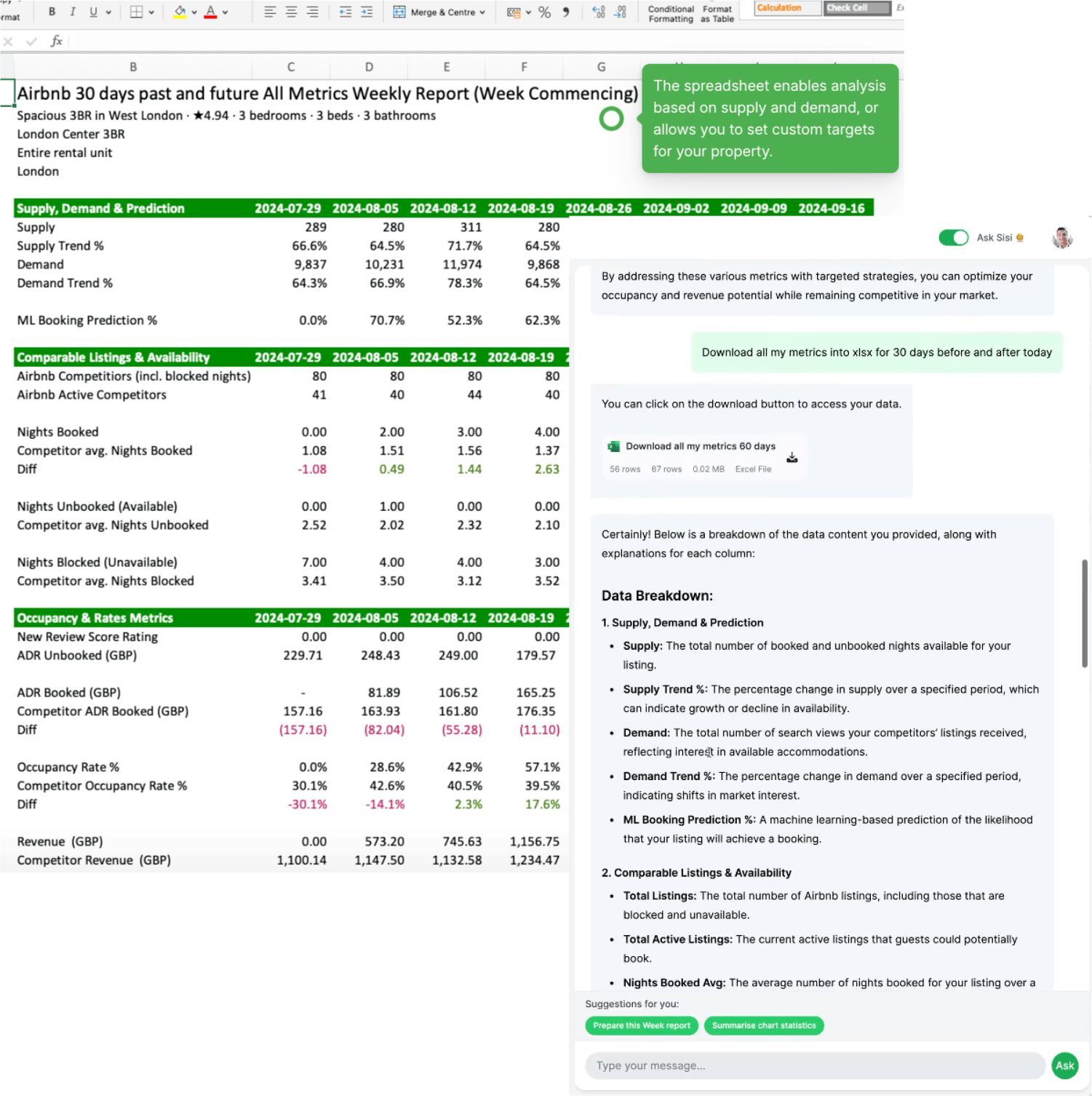Open underline style dropdown arrow
Viewport: 1092px width, 1096px height.
108,12
